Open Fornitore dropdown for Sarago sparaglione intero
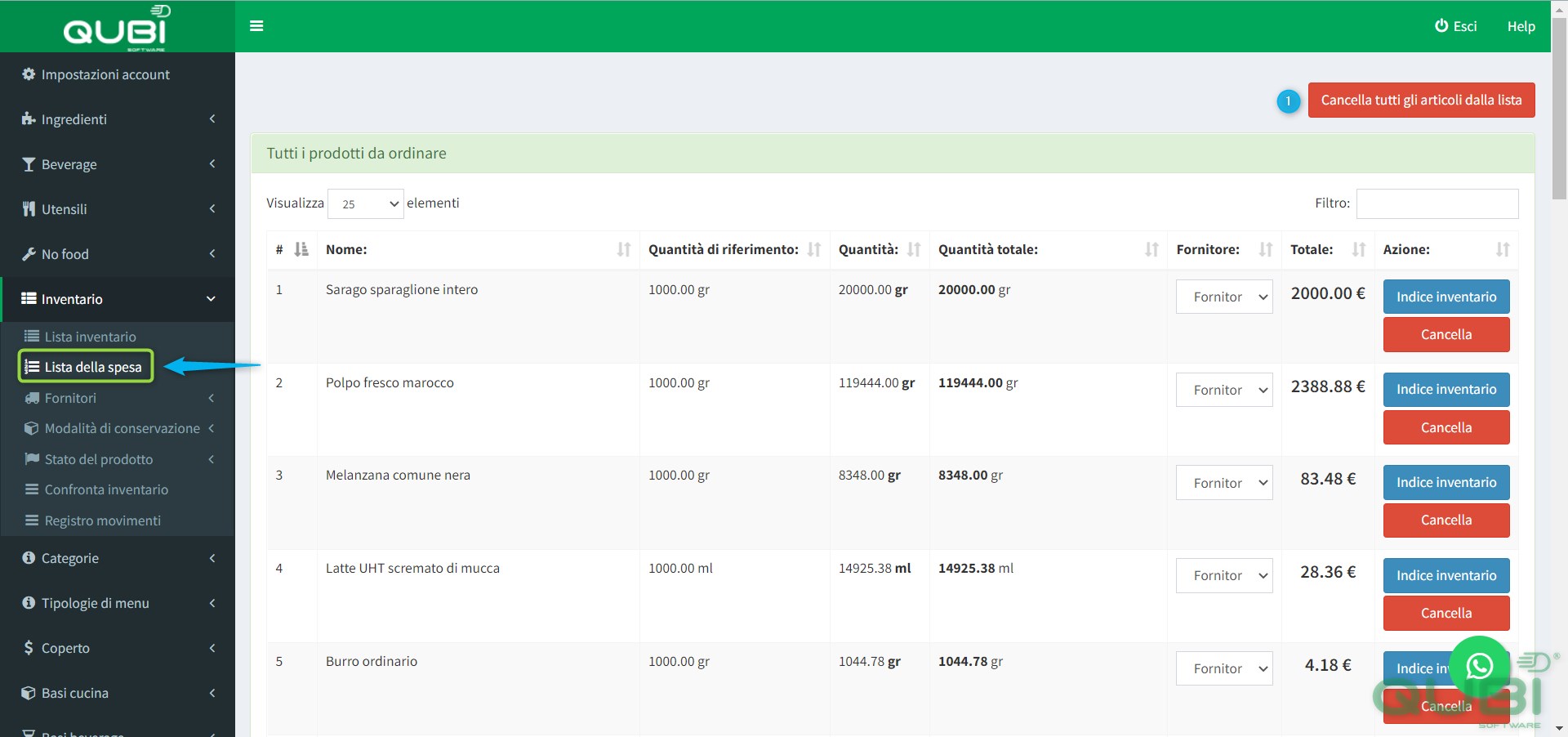Image resolution: width=1568 pixels, height=737 pixels. point(1224,297)
